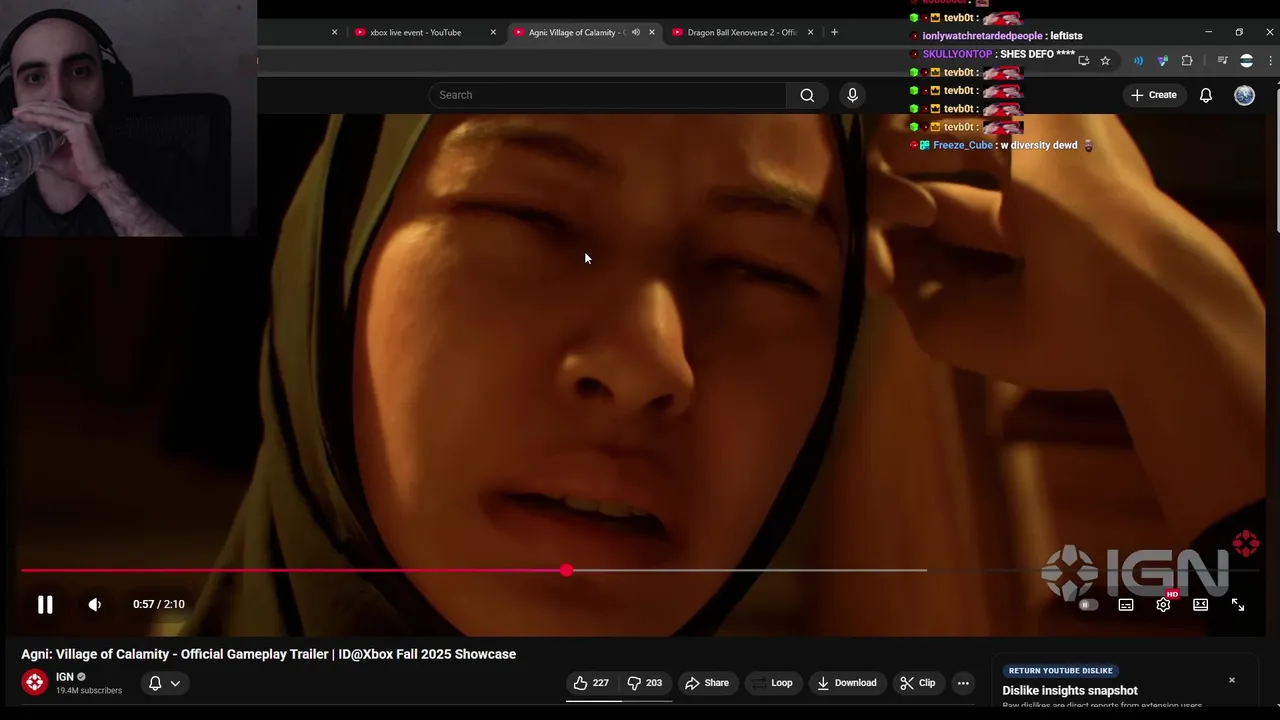Click the video title text
Image resolution: width=1280 pixels, height=720 pixels.
(x=269, y=654)
